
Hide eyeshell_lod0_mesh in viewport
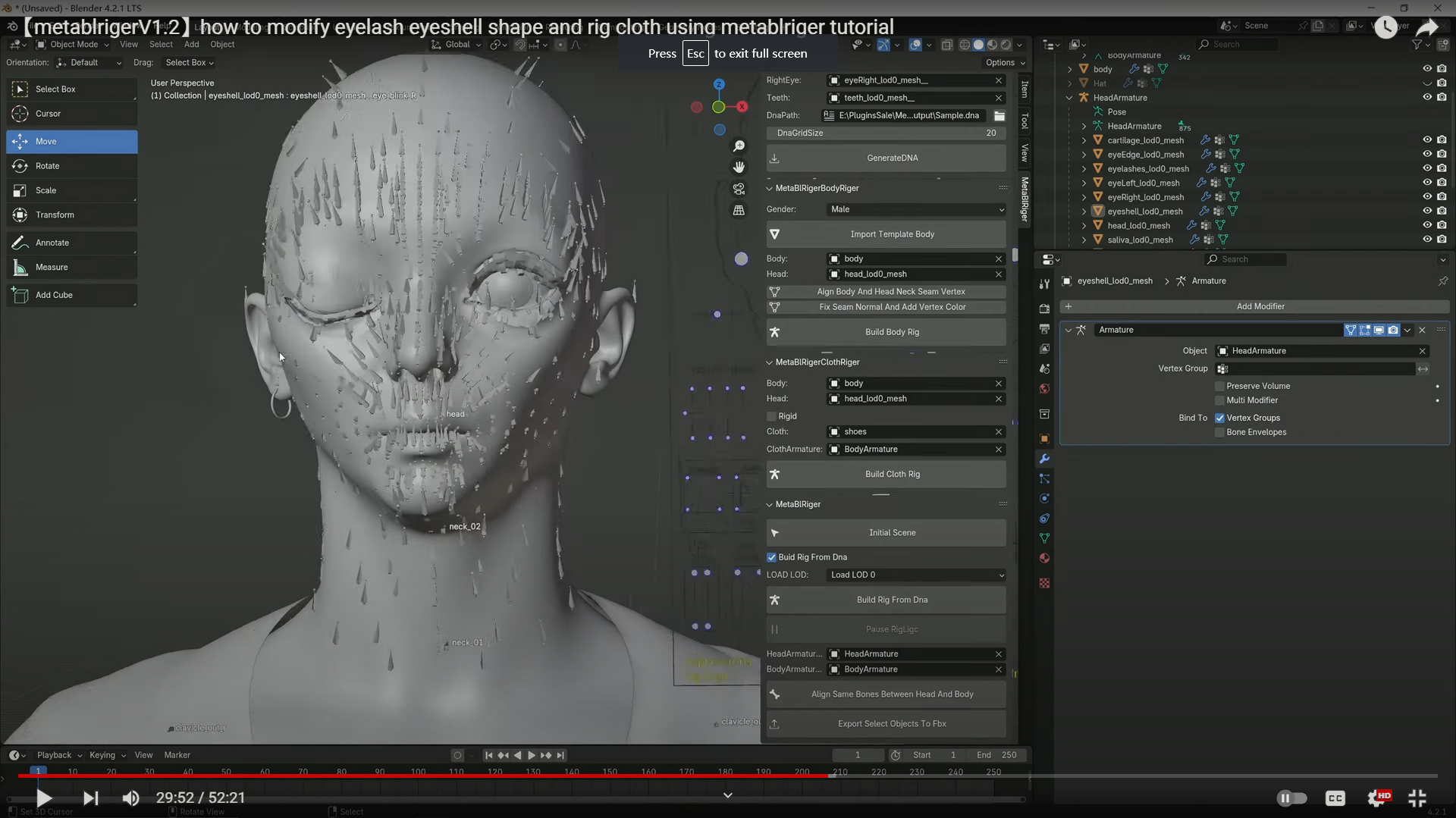tap(1427, 211)
